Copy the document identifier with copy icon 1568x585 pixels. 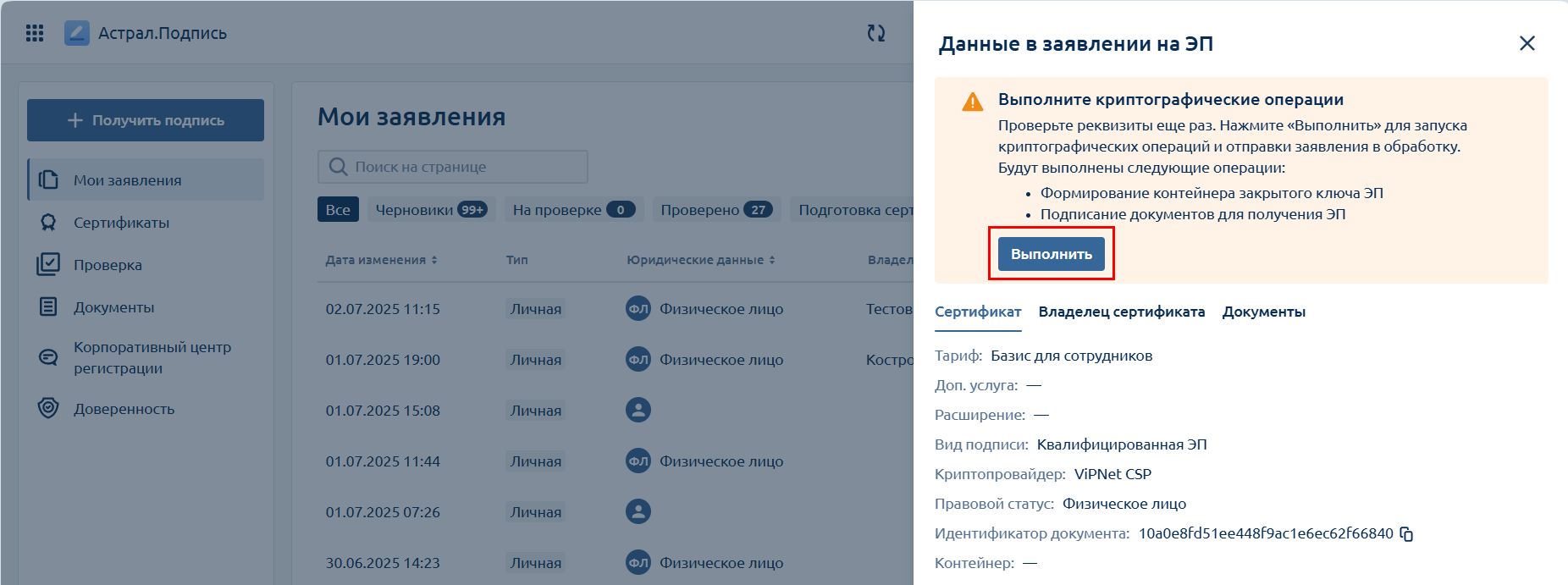[1406, 533]
